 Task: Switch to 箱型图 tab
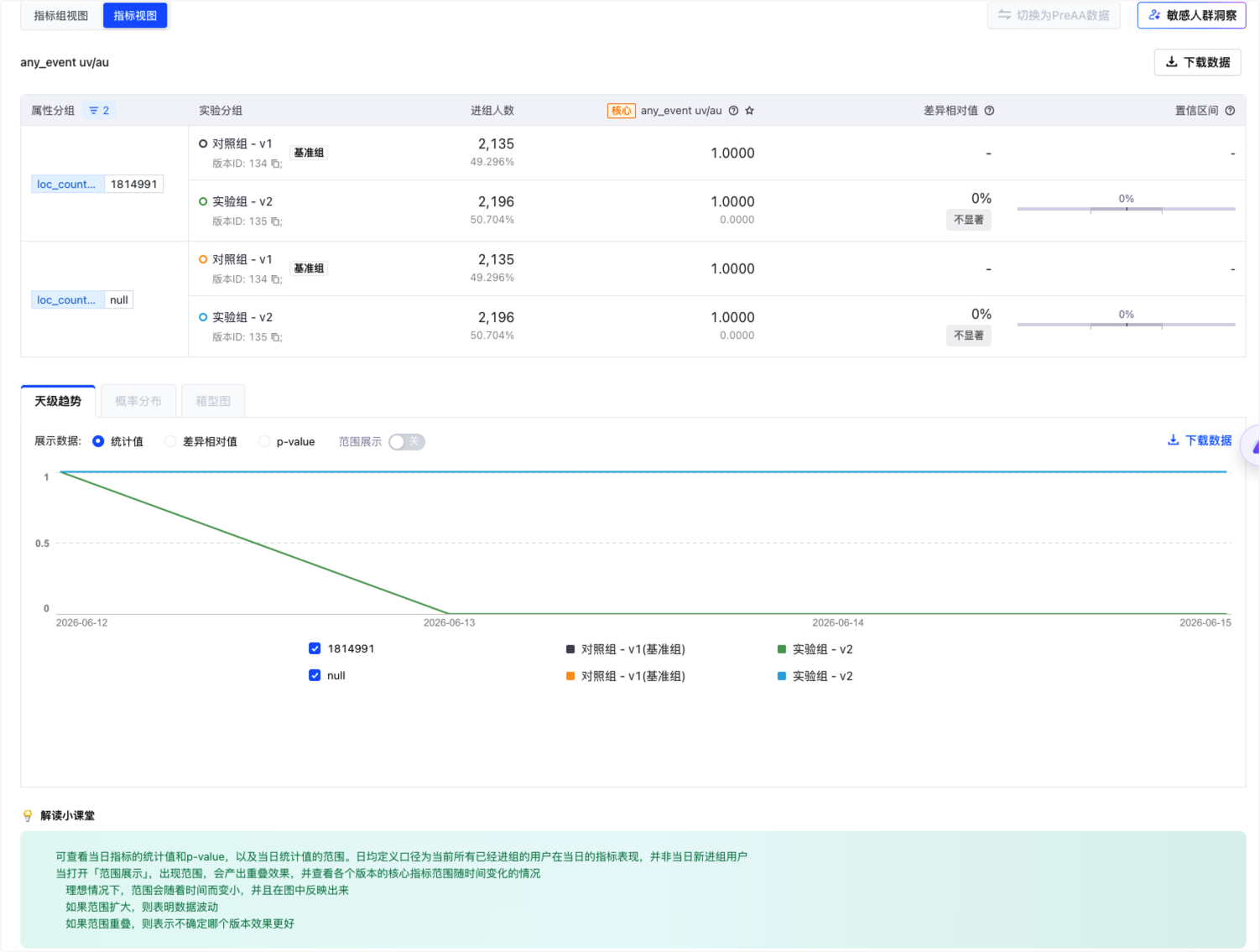[213, 401]
